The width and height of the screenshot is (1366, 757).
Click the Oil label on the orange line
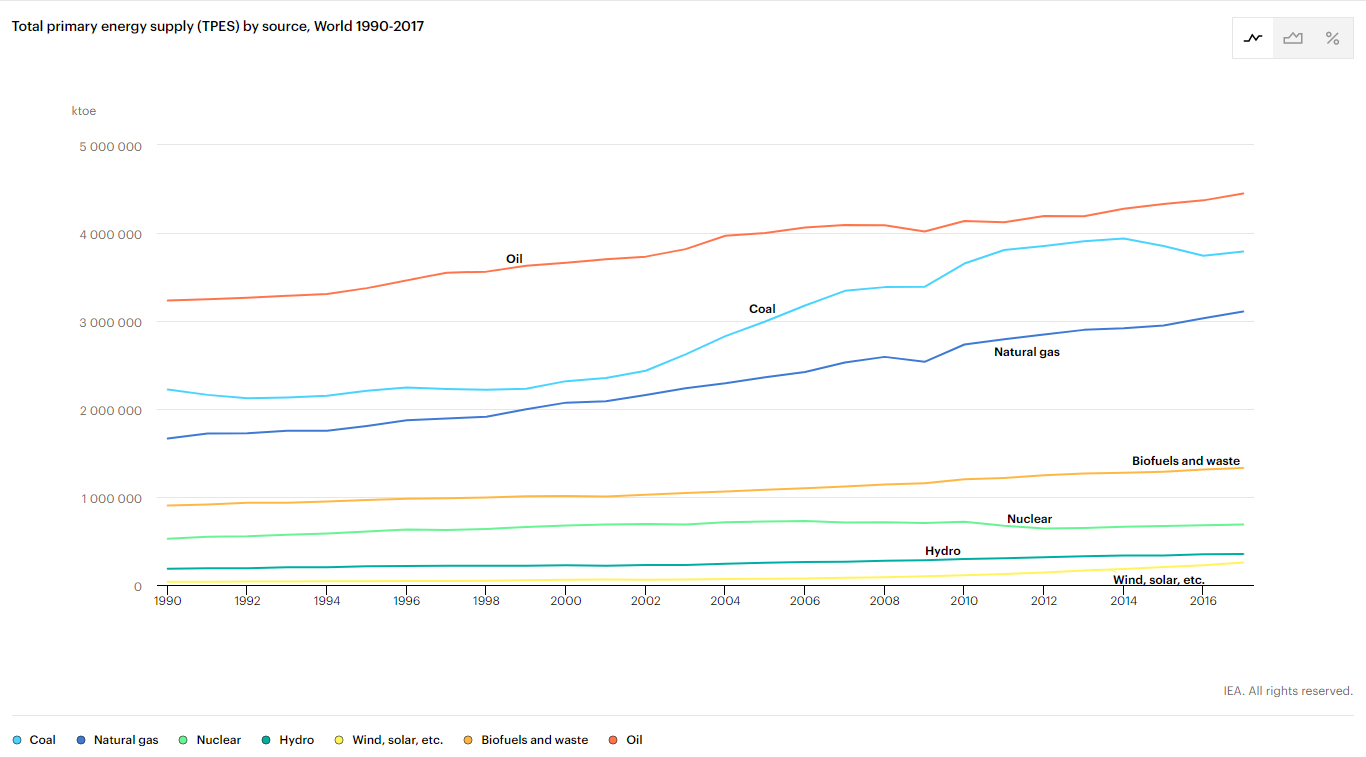514,259
